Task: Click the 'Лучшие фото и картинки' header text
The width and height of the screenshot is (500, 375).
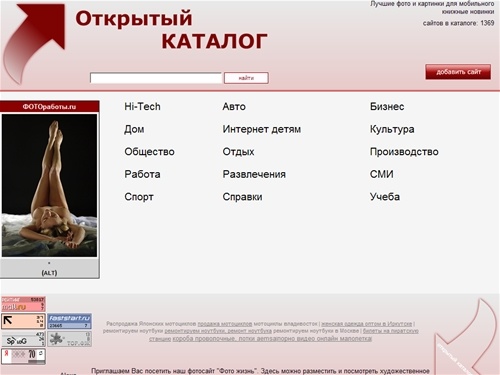Action: [x=432, y=4]
